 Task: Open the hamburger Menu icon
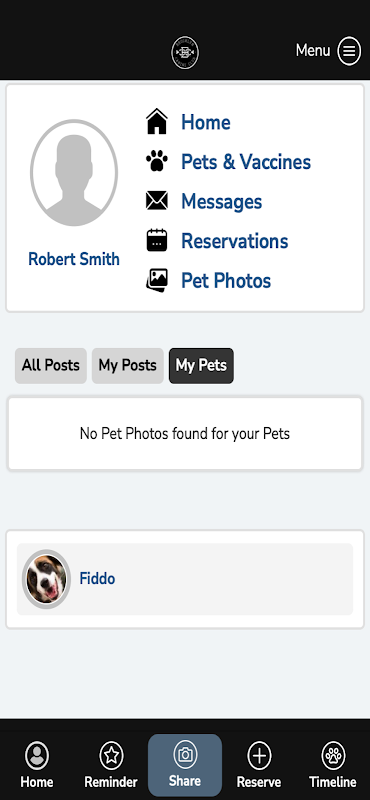coord(349,51)
